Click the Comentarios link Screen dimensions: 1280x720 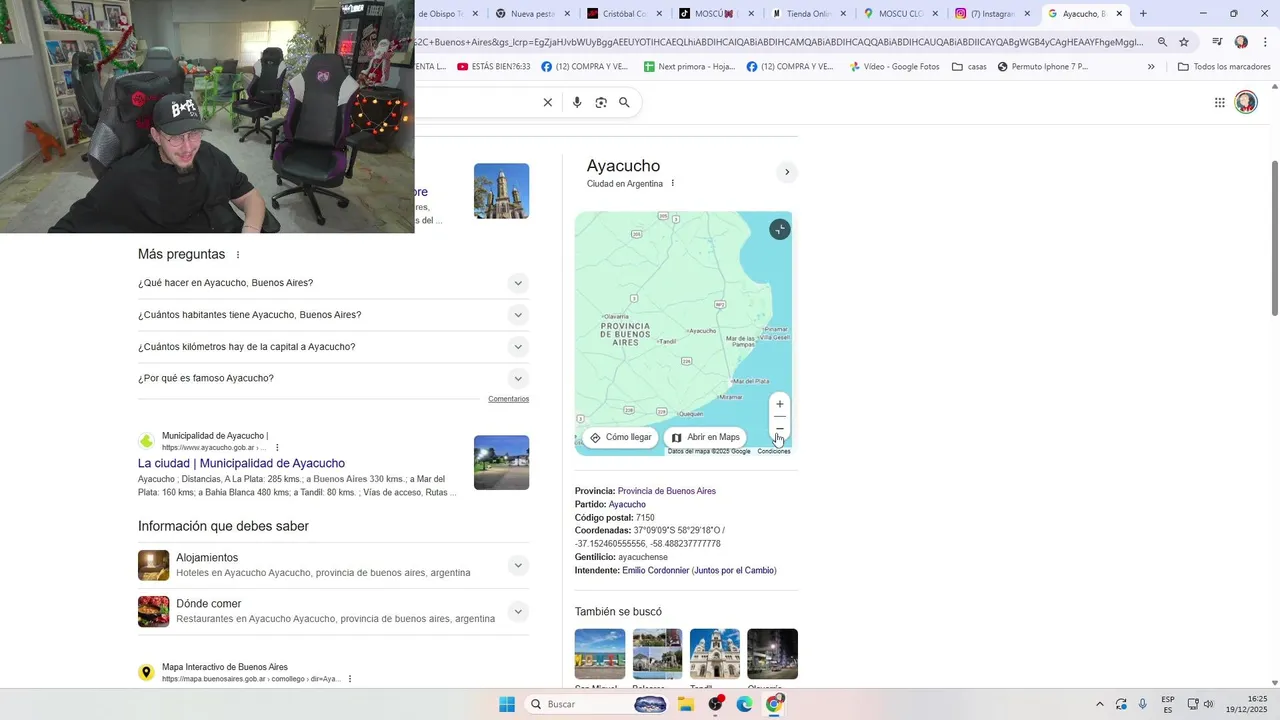pos(508,399)
